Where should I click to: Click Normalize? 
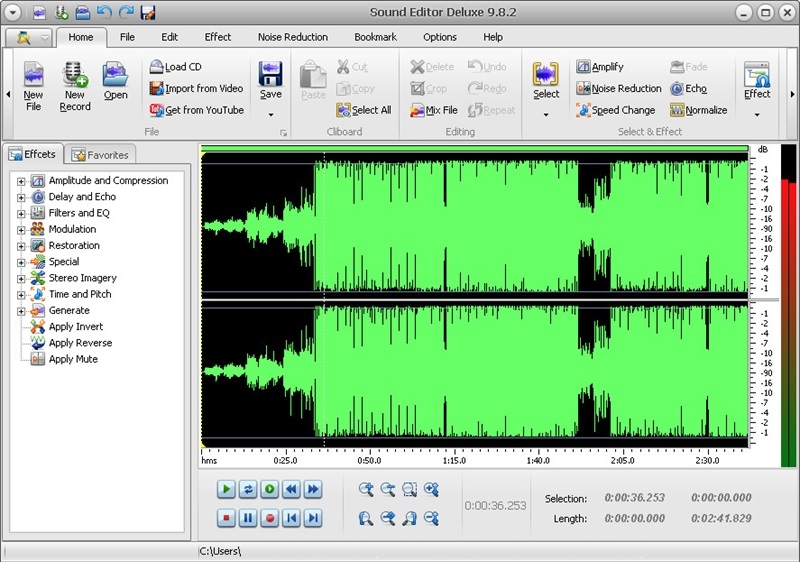698,110
